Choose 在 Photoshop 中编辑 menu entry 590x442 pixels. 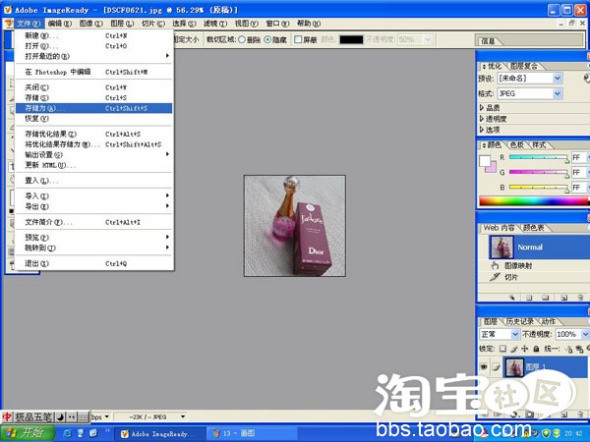pos(94,72)
